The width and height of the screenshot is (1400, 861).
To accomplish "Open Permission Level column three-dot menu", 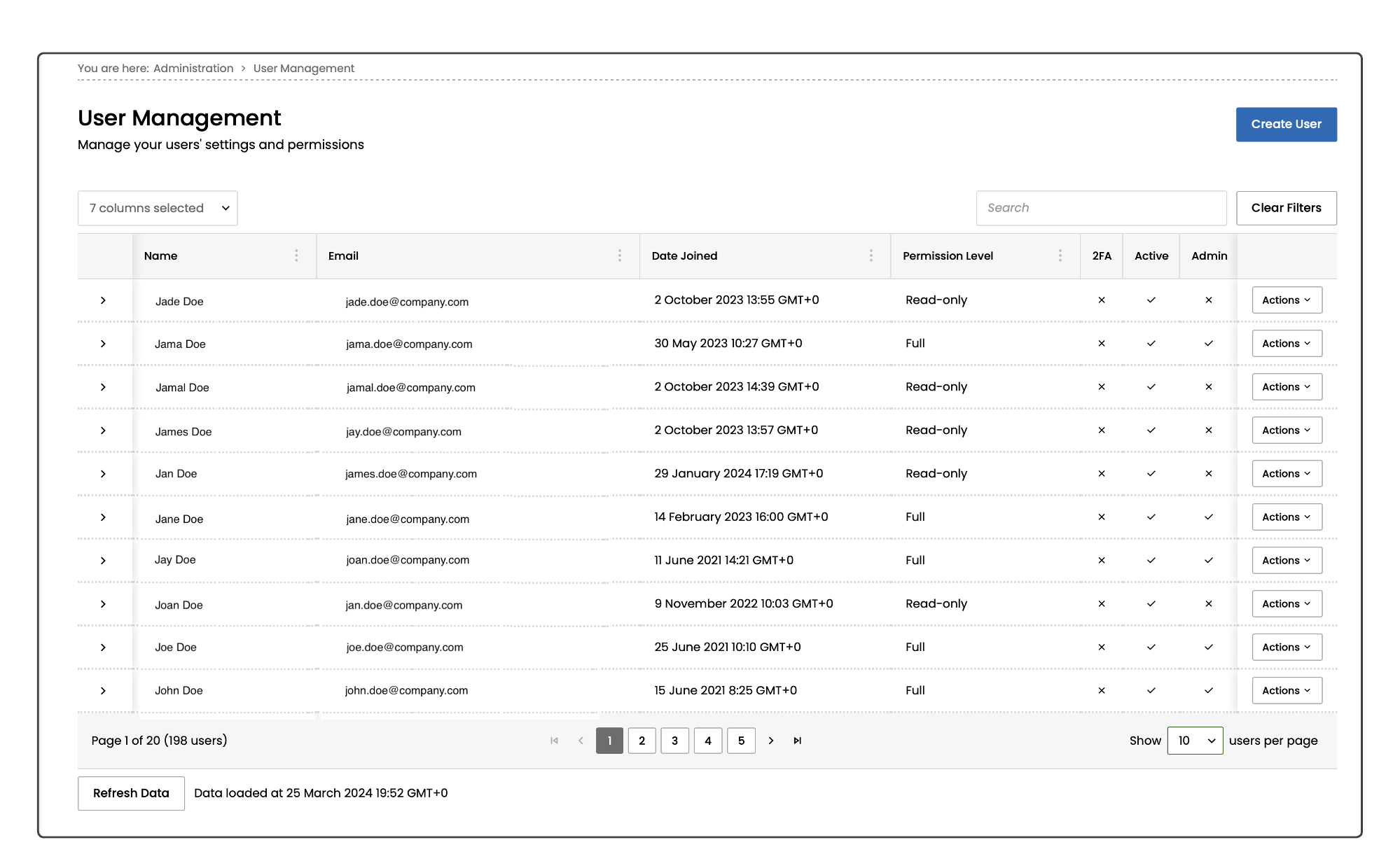I will coord(1060,255).
